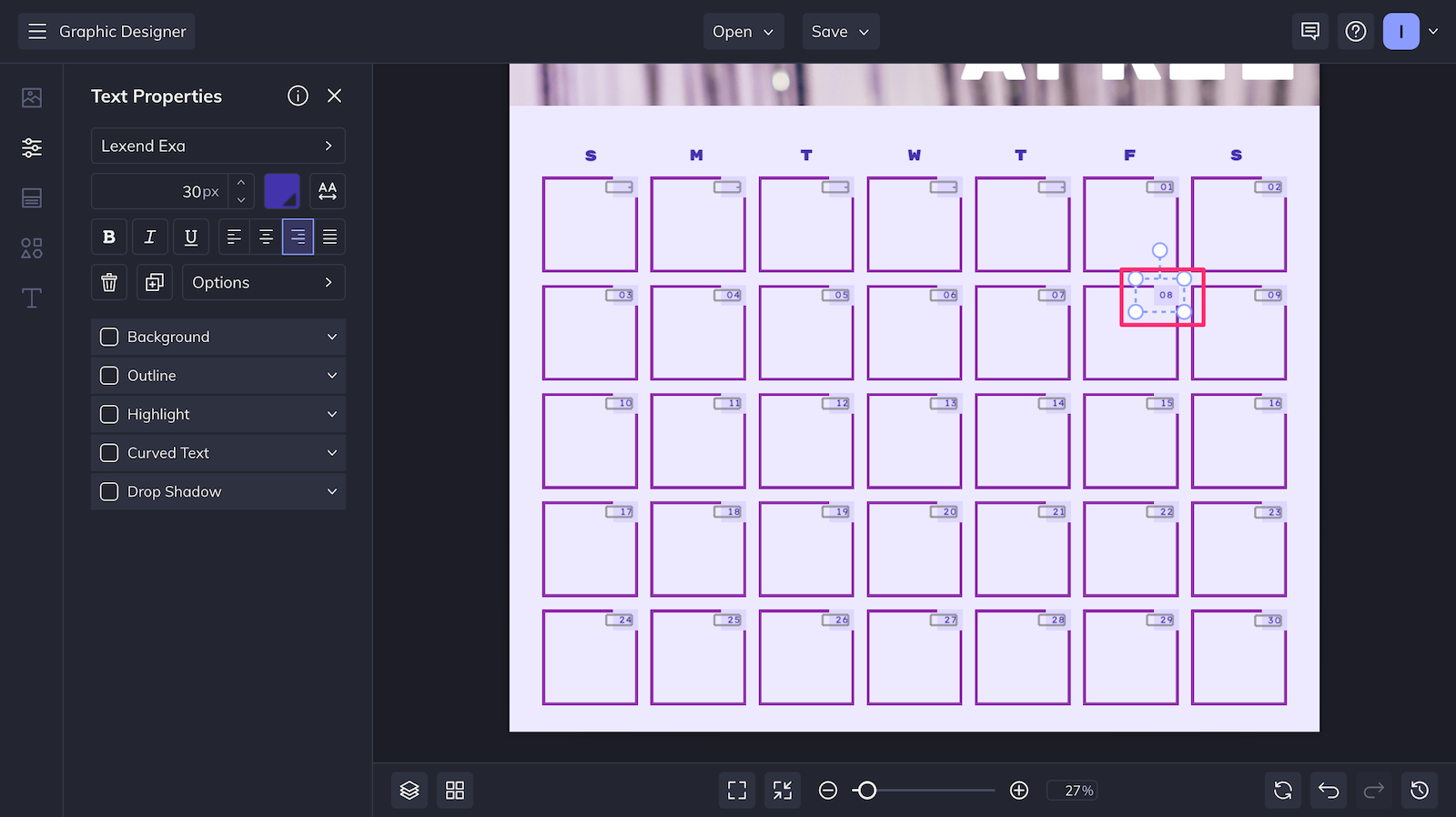Enable the Highlight checkbox
Image resolution: width=1456 pixels, height=817 pixels.
tap(109, 414)
